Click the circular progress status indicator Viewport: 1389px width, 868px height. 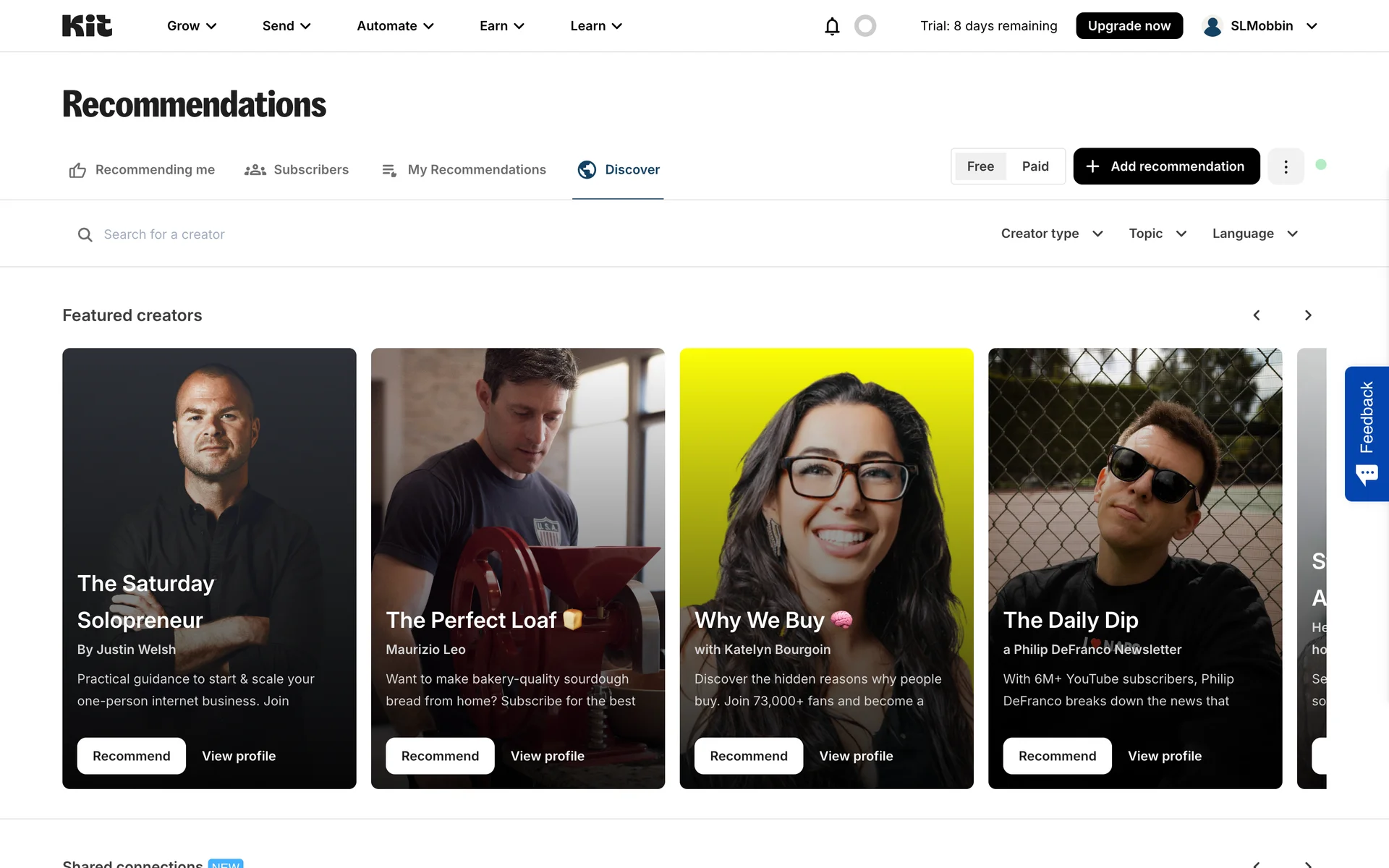click(x=865, y=26)
